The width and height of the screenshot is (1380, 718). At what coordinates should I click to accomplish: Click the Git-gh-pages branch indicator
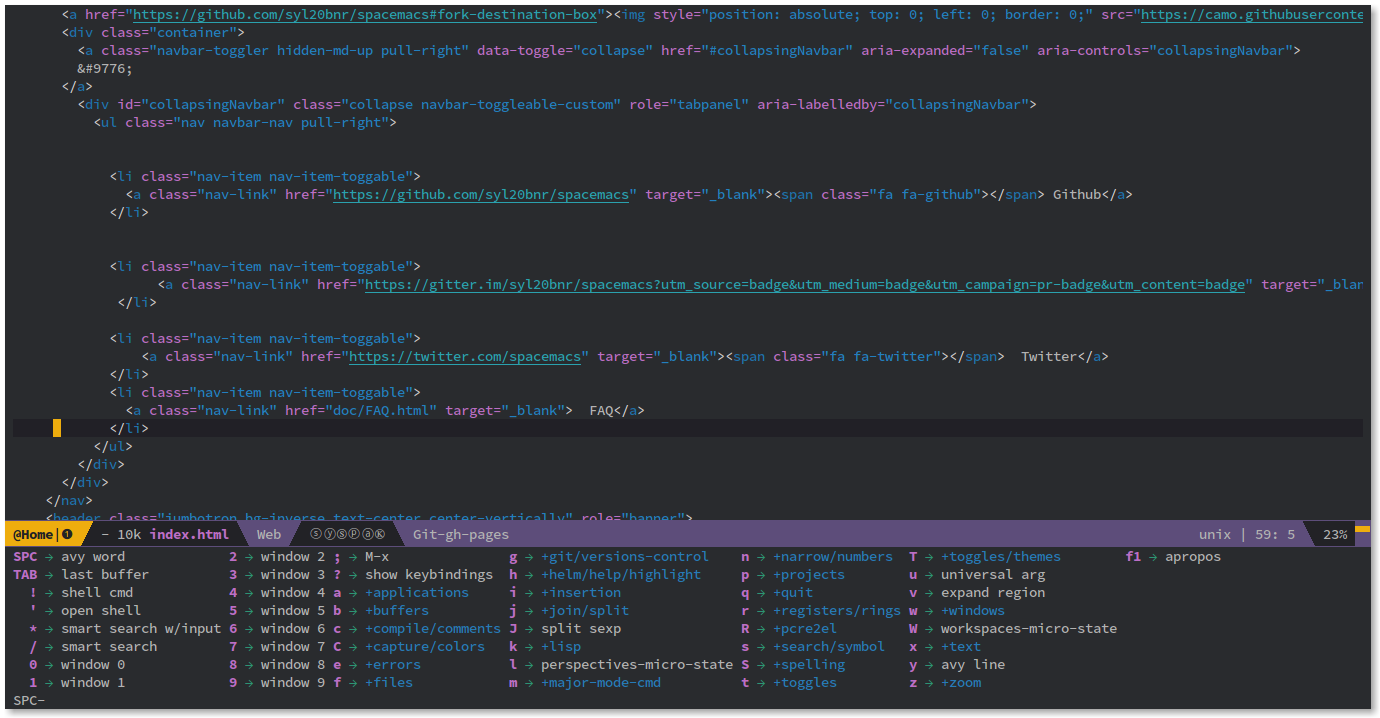tap(460, 533)
